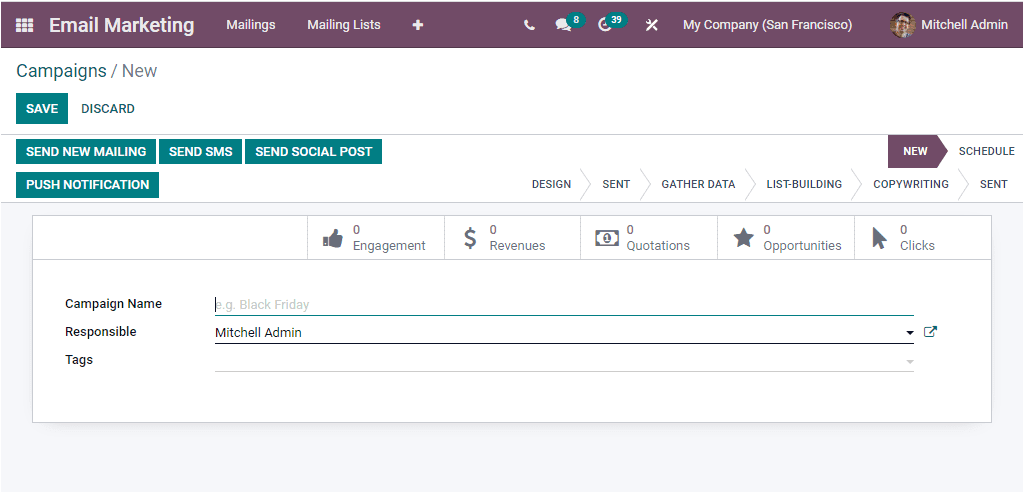This screenshot has width=1024, height=493.
Task: Open the Responsible external link icon
Action: (930, 332)
